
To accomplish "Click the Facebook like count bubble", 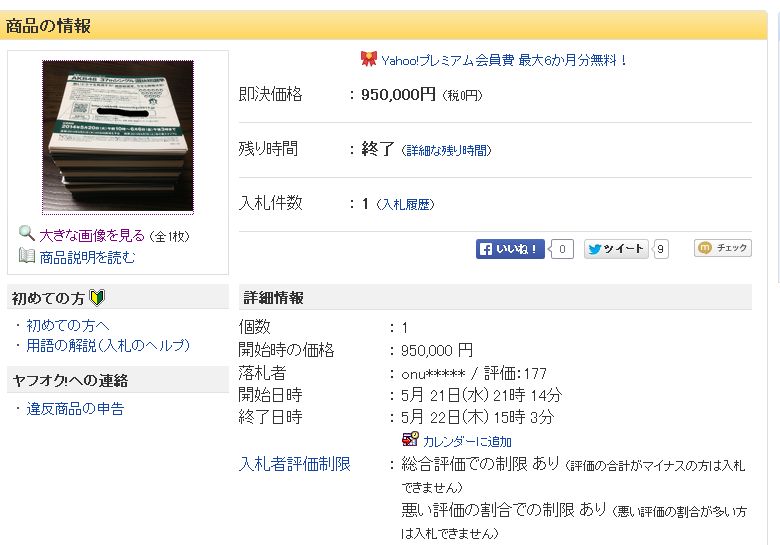I will point(562,249).
